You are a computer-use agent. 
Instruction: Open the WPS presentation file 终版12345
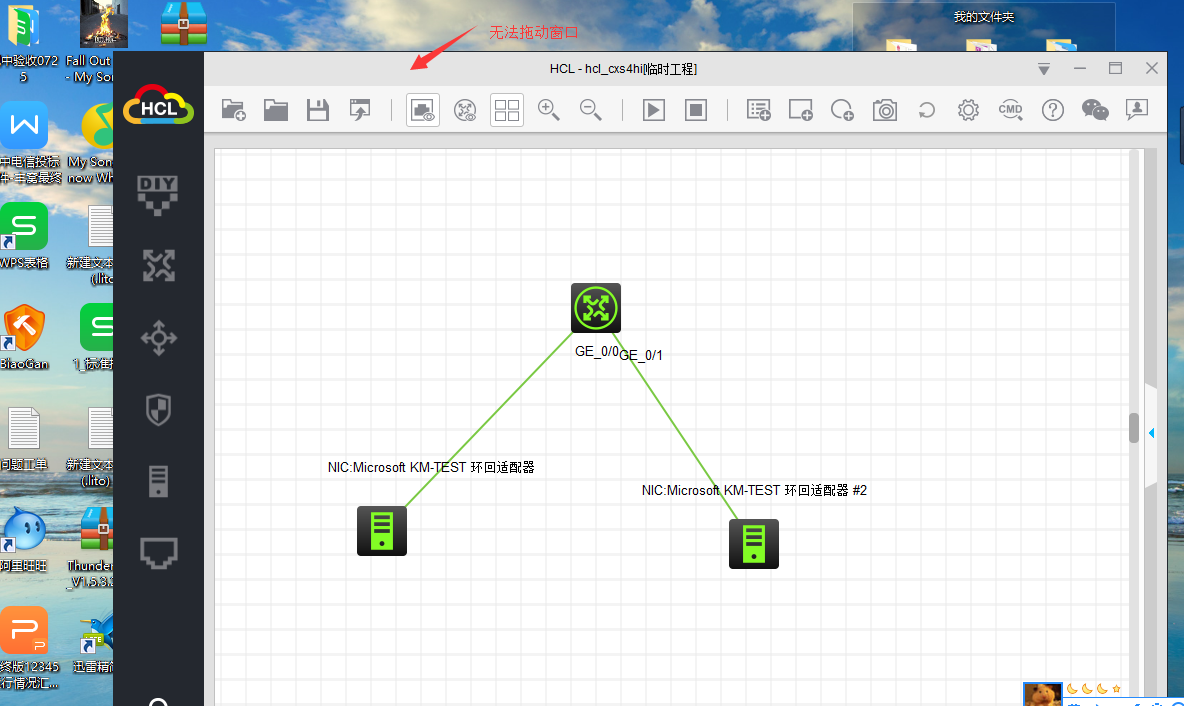click(x=28, y=648)
